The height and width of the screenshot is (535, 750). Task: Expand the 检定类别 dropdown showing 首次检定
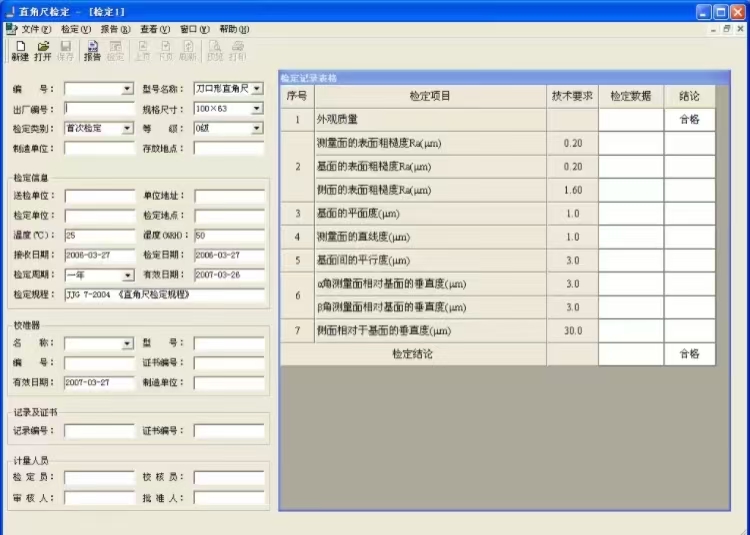(x=127, y=129)
